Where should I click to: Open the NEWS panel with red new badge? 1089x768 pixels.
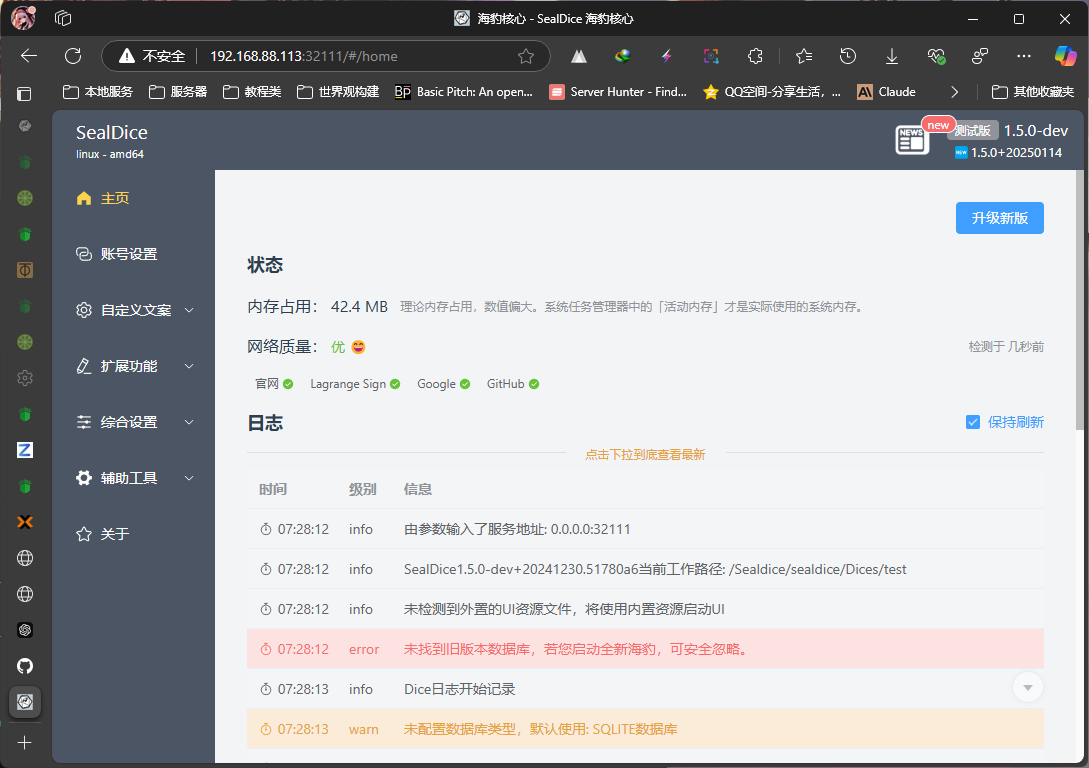tap(911, 140)
